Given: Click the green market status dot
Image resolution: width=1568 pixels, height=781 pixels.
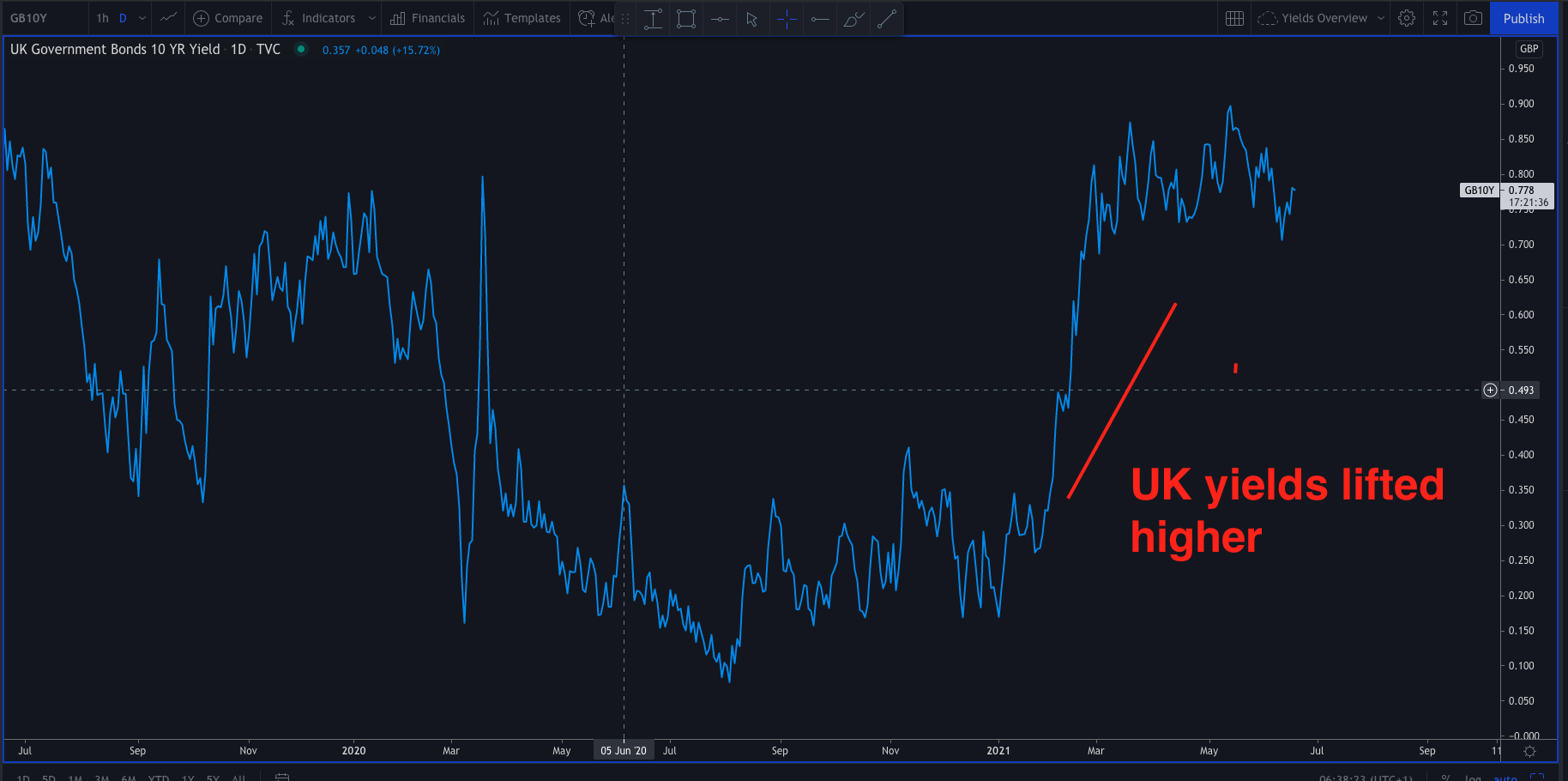Looking at the screenshot, I should click(301, 49).
